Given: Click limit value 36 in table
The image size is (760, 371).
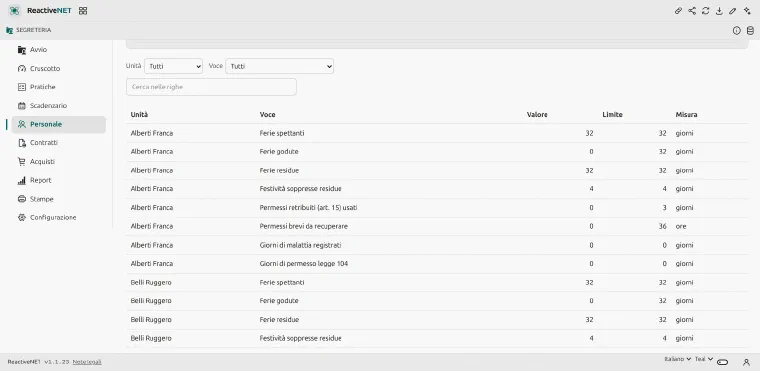Looking at the screenshot, I should click(x=663, y=226).
